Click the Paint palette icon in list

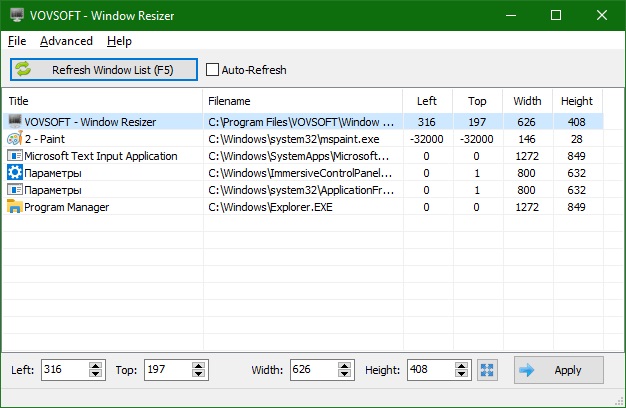(x=15, y=138)
